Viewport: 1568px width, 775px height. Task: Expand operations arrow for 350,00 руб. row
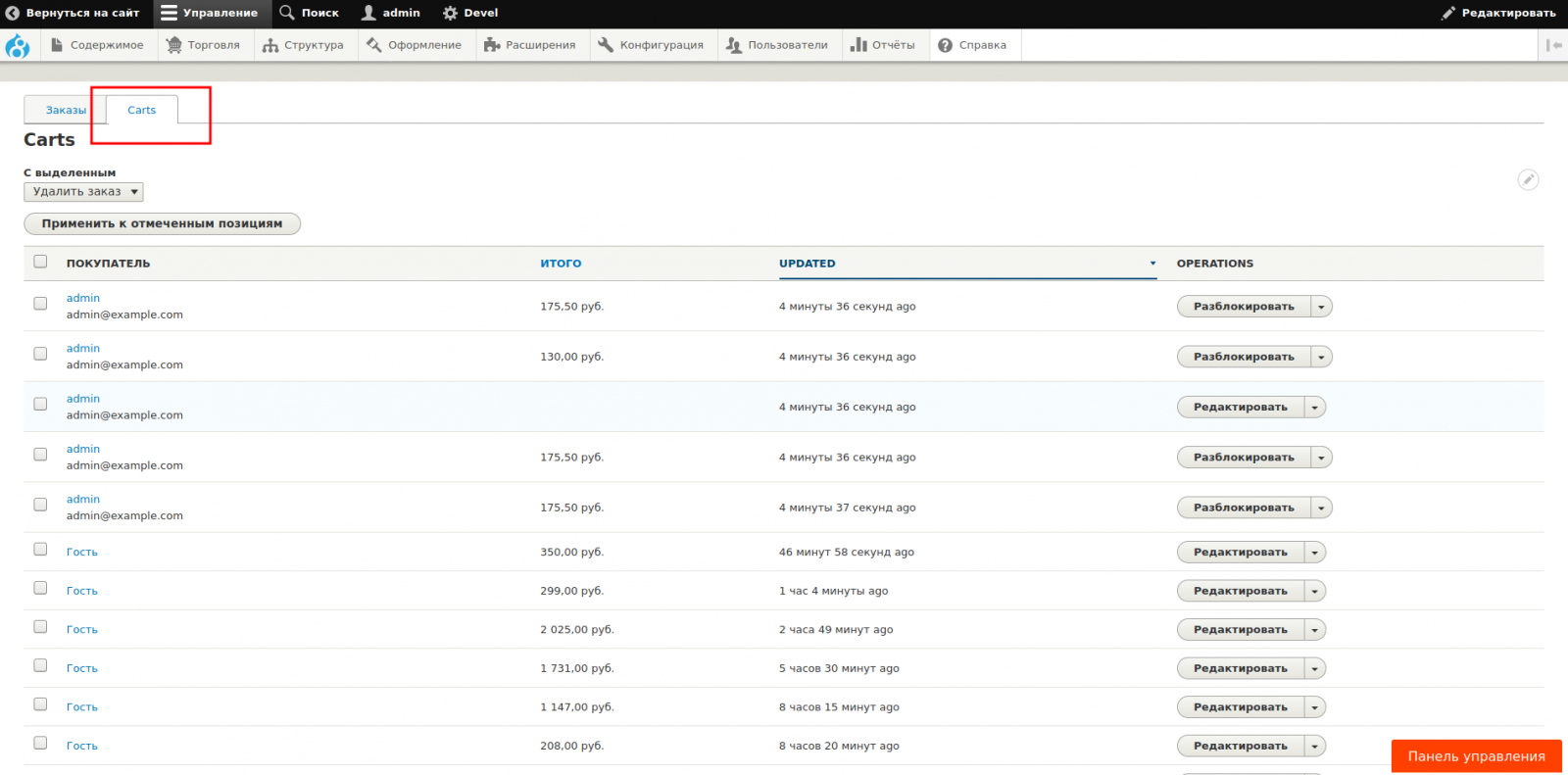pos(1315,553)
